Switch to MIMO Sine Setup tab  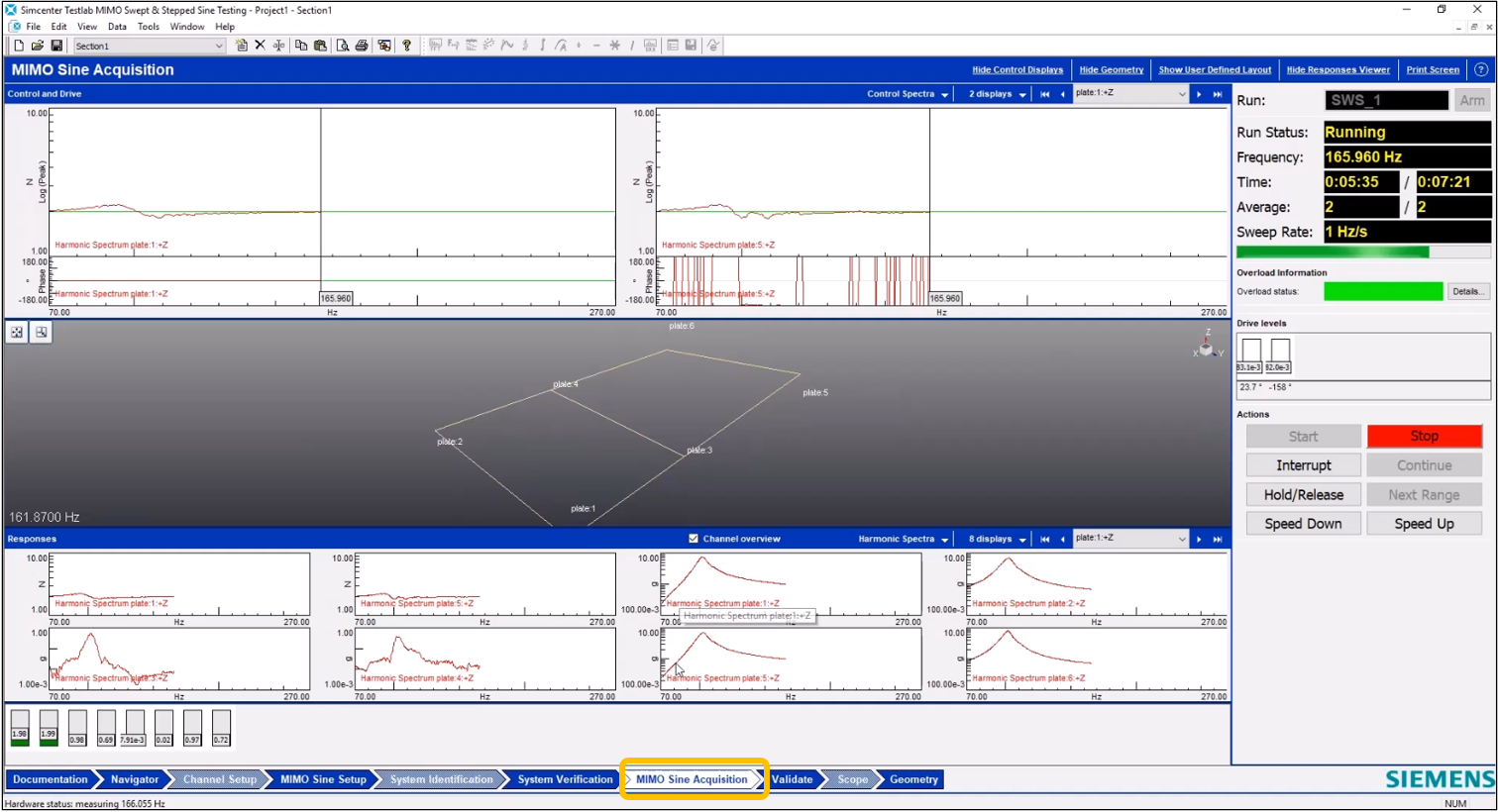coord(323,779)
